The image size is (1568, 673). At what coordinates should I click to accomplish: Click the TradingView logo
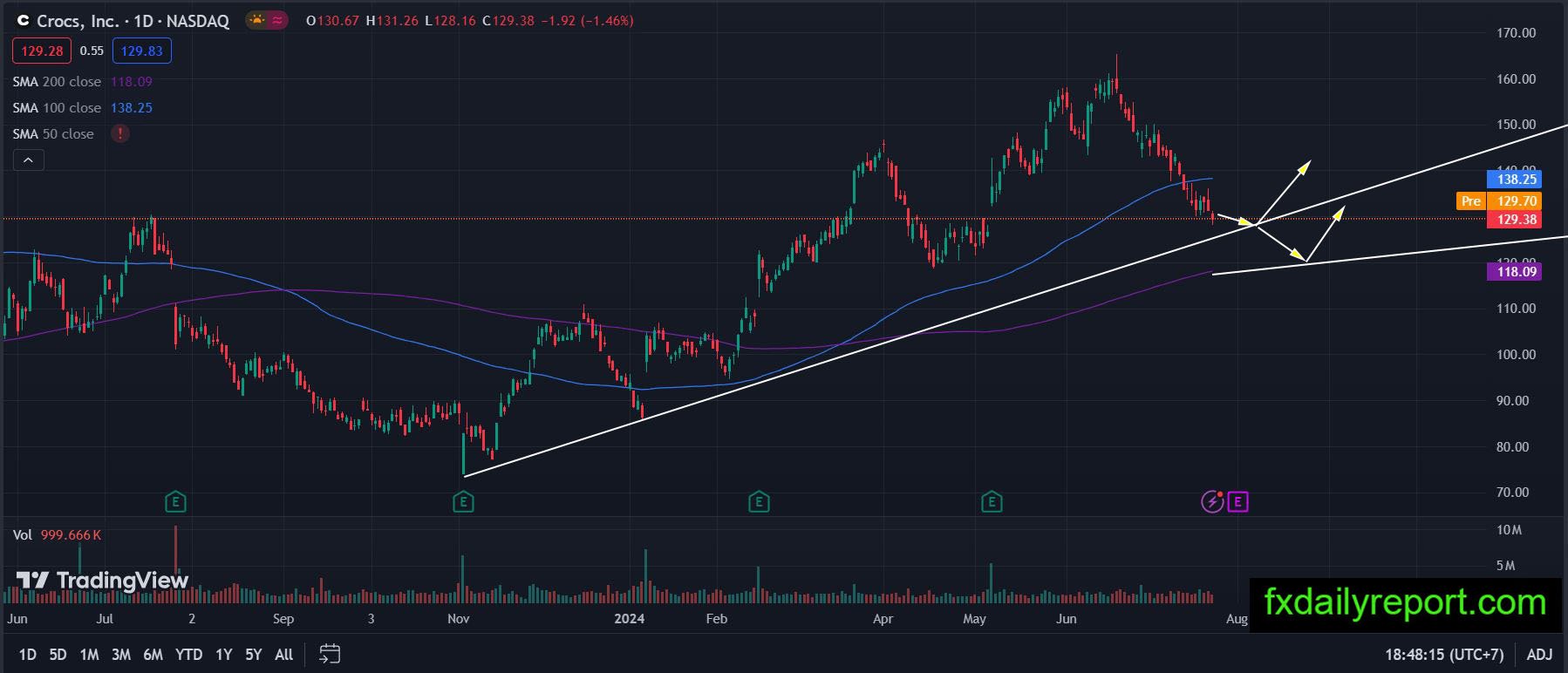pyautogui.click(x=102, y=581)
